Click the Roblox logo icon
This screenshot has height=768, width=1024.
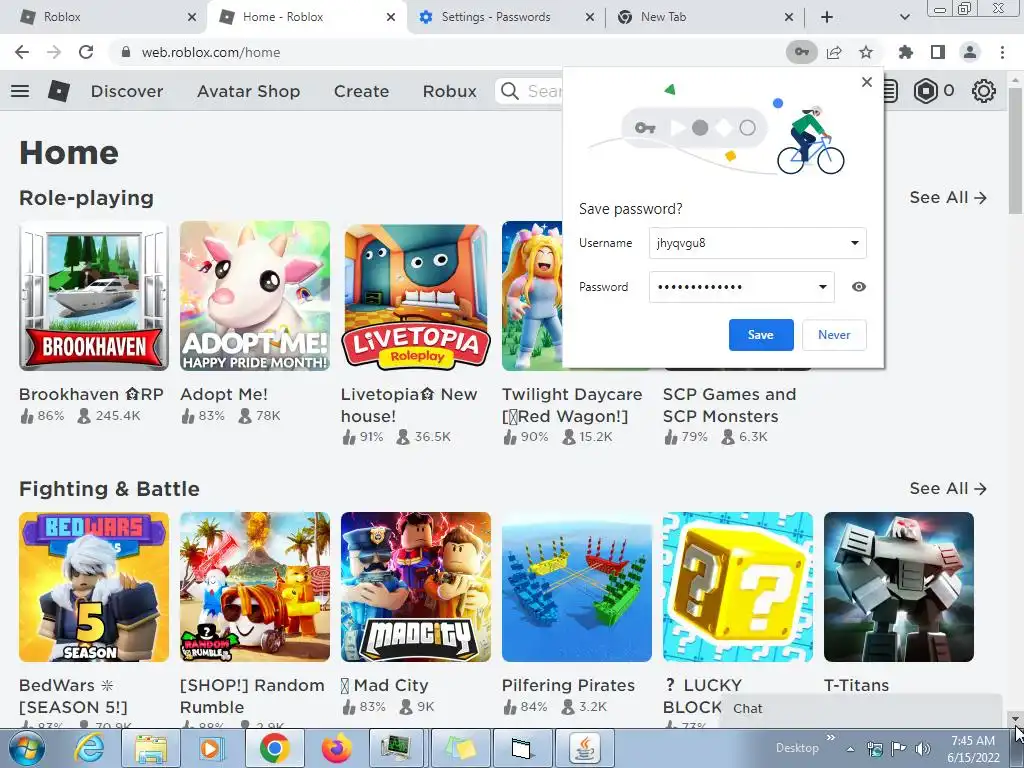pos(59,91)
